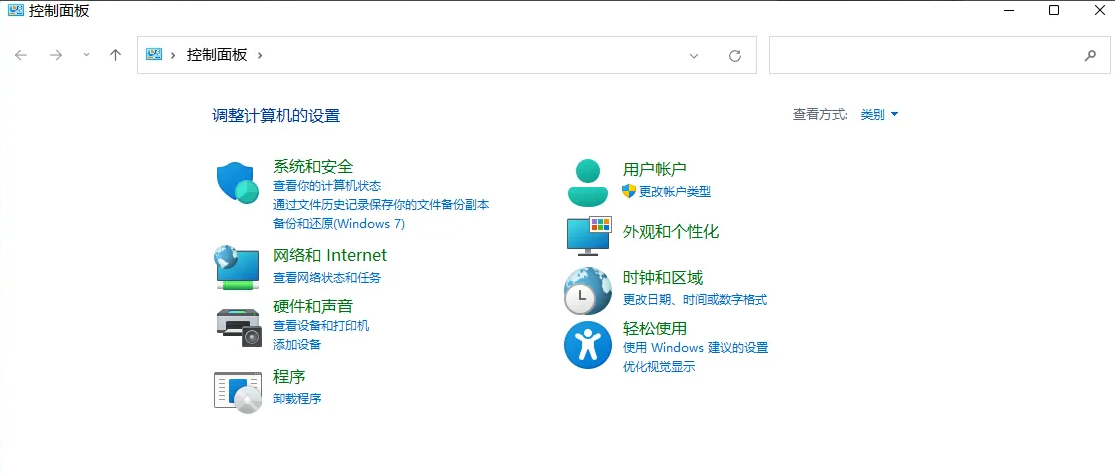Select the 控制面板 breadcrumb in address bar
Screen dimensions: 1115x476
coord(217,55)
